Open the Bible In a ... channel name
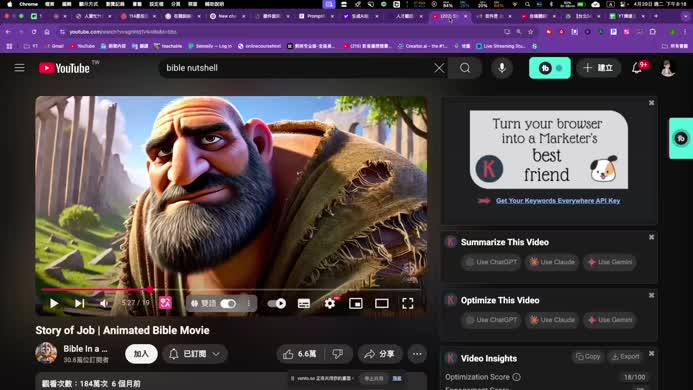Viewport: 693px width, 390px height. (x=85, y=349)
